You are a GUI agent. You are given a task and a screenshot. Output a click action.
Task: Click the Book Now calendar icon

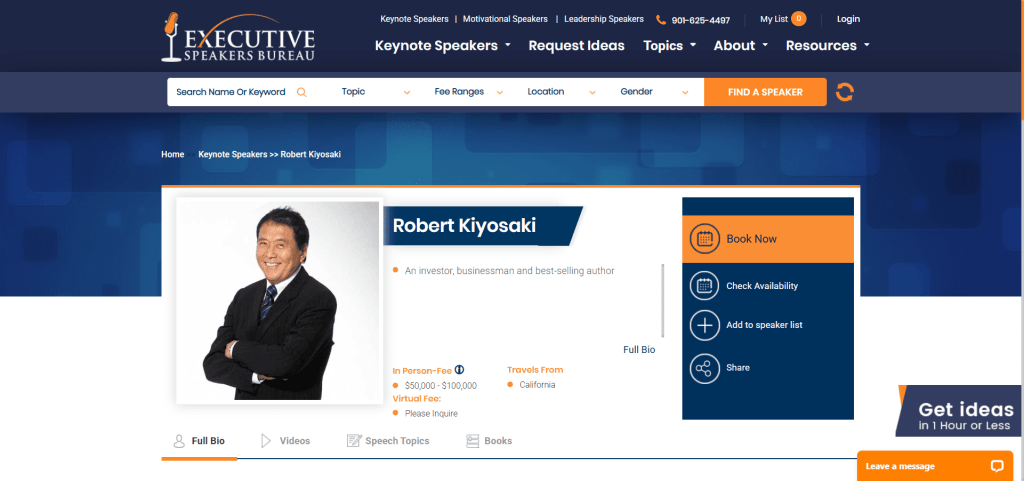point(705,239)
